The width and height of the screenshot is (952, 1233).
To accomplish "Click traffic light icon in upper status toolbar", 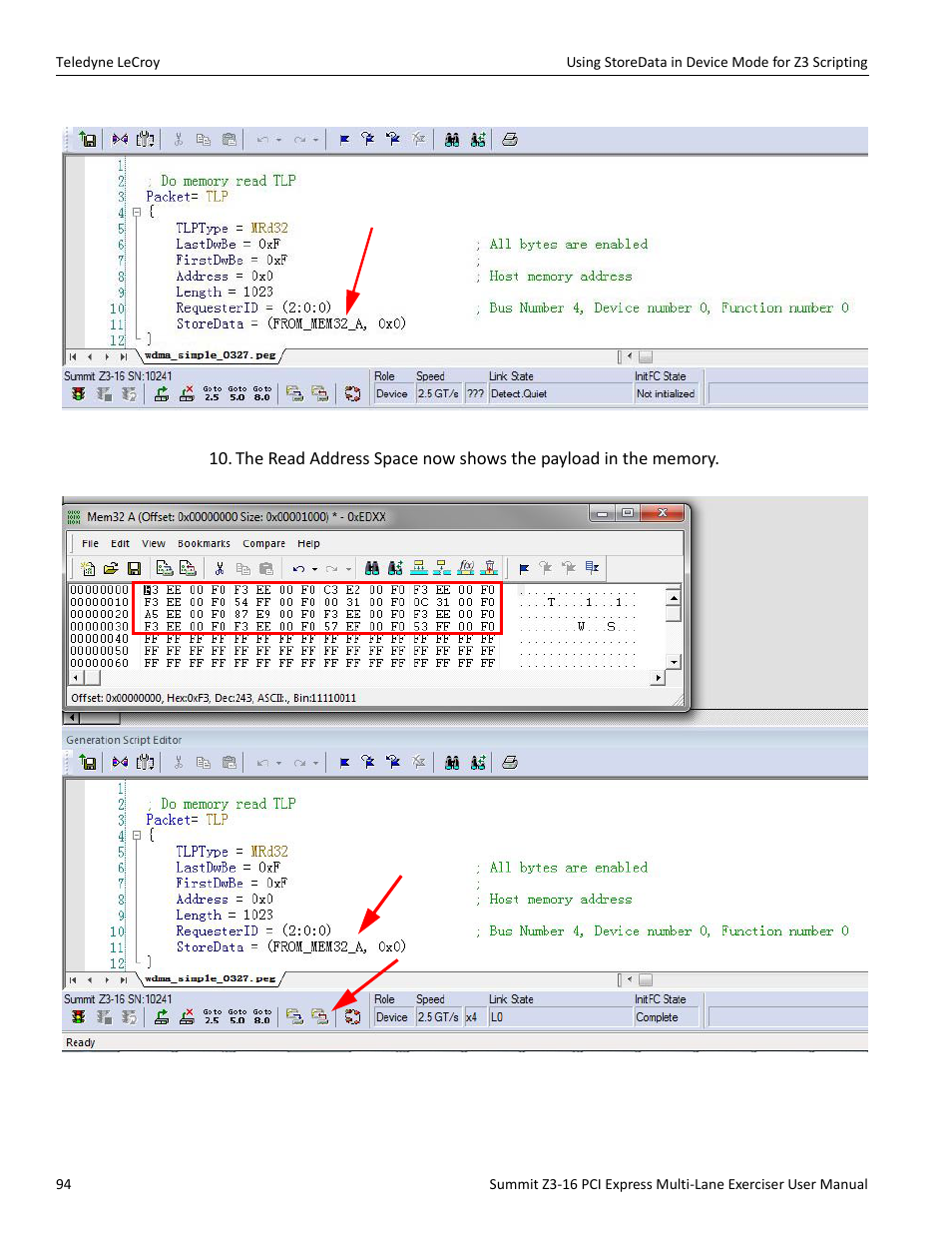I will coord(78,393).
